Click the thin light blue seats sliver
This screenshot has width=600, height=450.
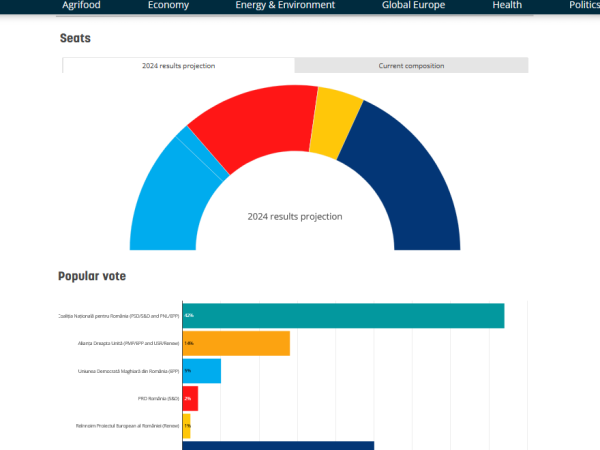(x=202, y=154)
